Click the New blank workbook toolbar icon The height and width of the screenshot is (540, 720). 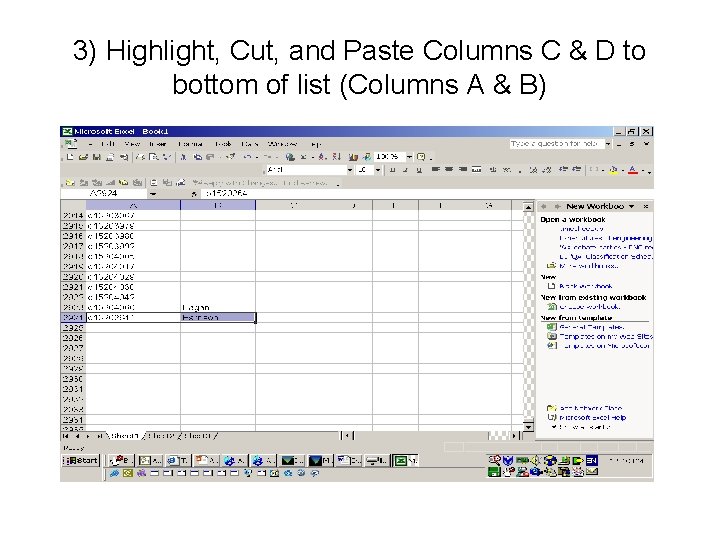(x=70, y=157)
